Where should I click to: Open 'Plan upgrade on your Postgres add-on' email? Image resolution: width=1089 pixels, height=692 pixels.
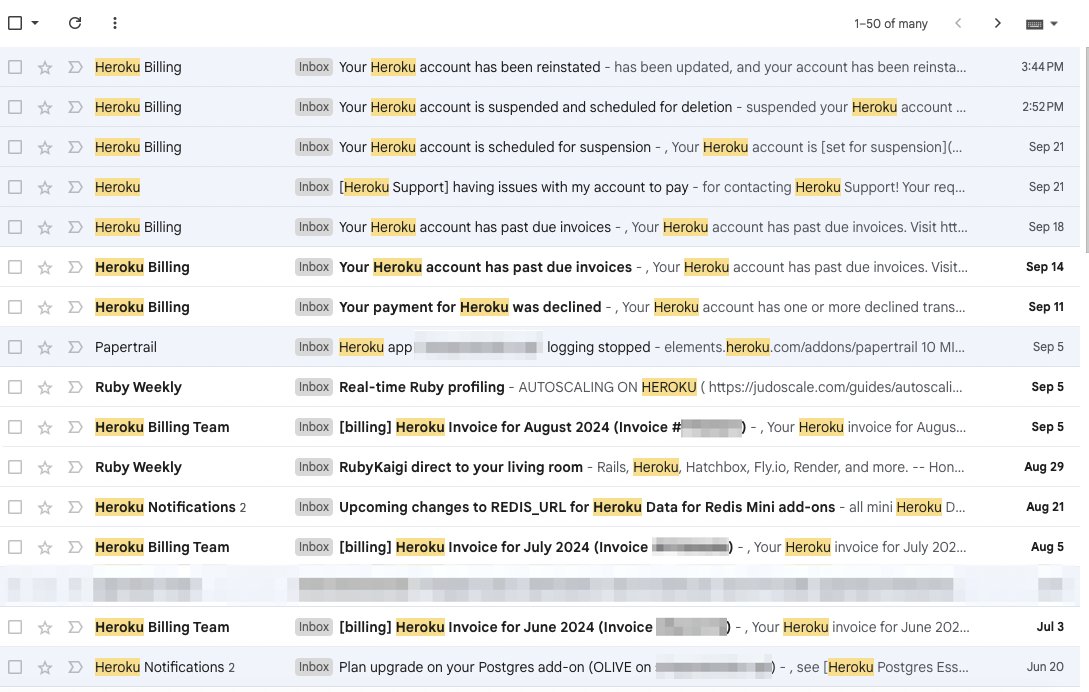pyautogui.click(x=557, y=668)
